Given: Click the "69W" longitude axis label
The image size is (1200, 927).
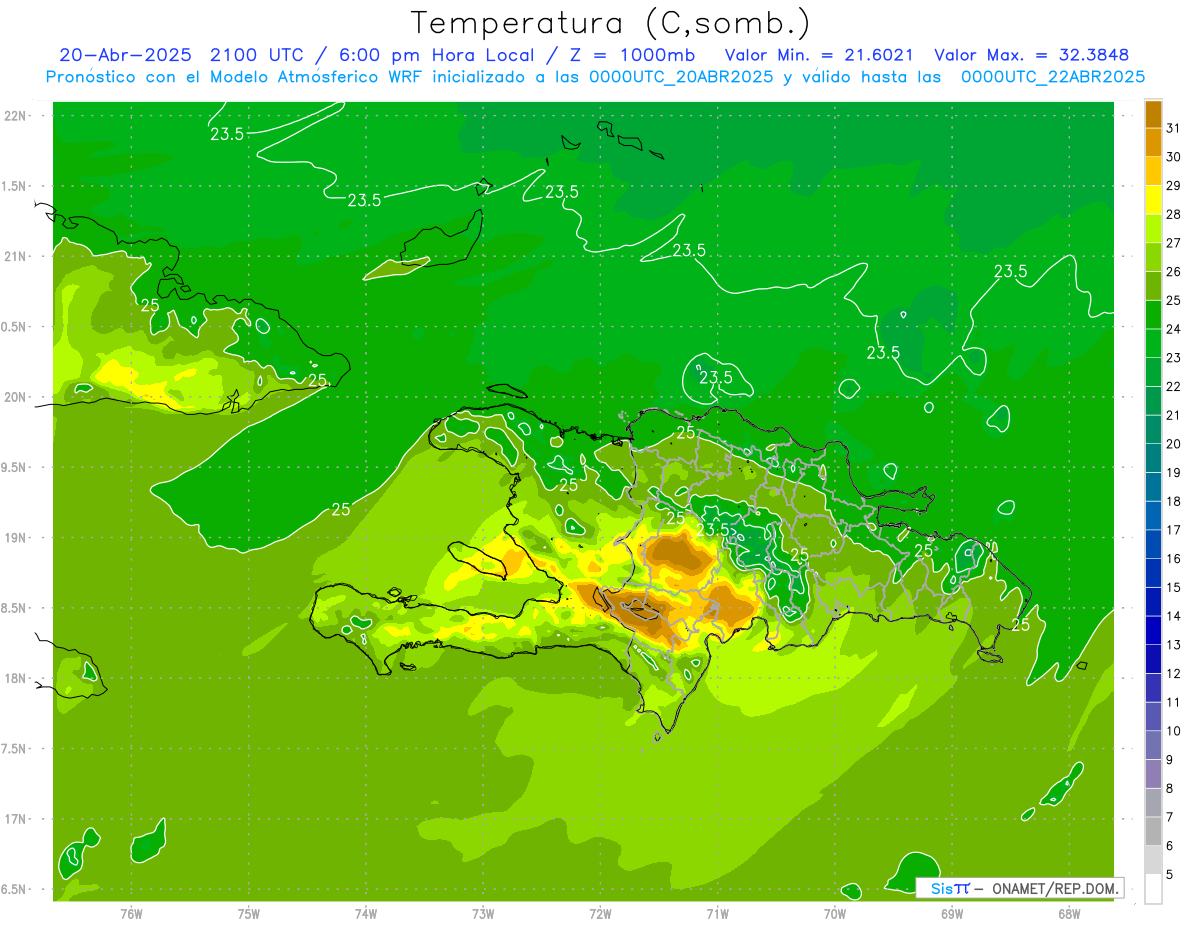Looking at the screenshot, I should tap(952, 914).
